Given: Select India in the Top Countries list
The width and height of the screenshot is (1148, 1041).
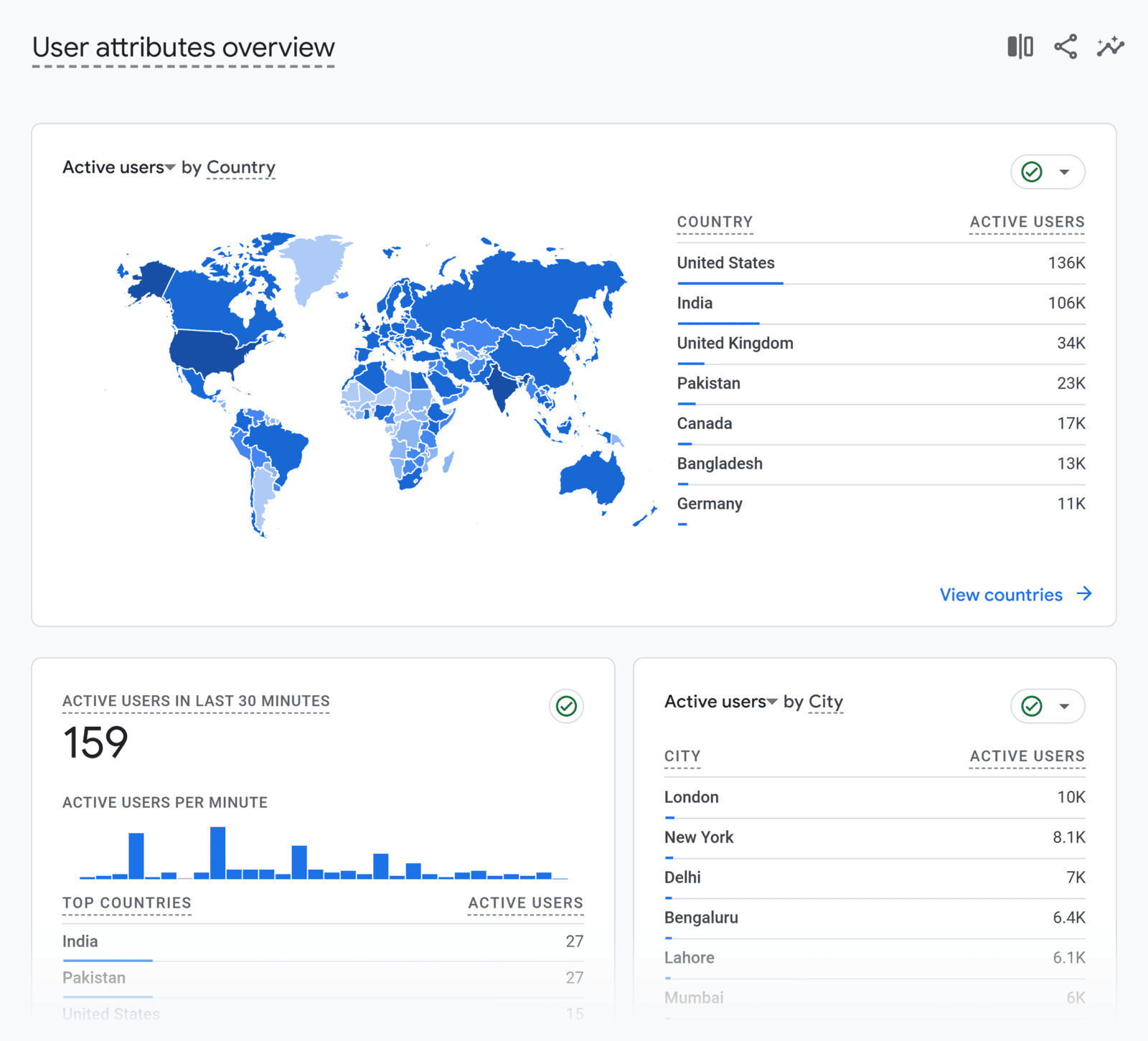Looking at the screenshot, I should pos(80,941).
